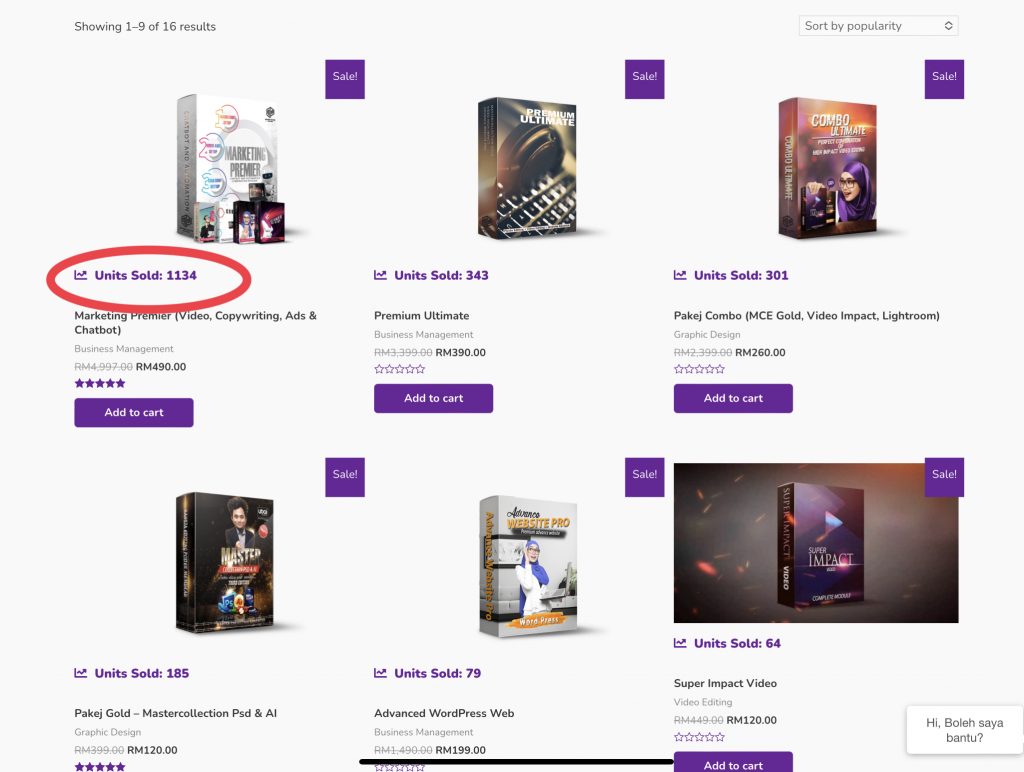Add Pakej Combo to cart

click(733, 398)
